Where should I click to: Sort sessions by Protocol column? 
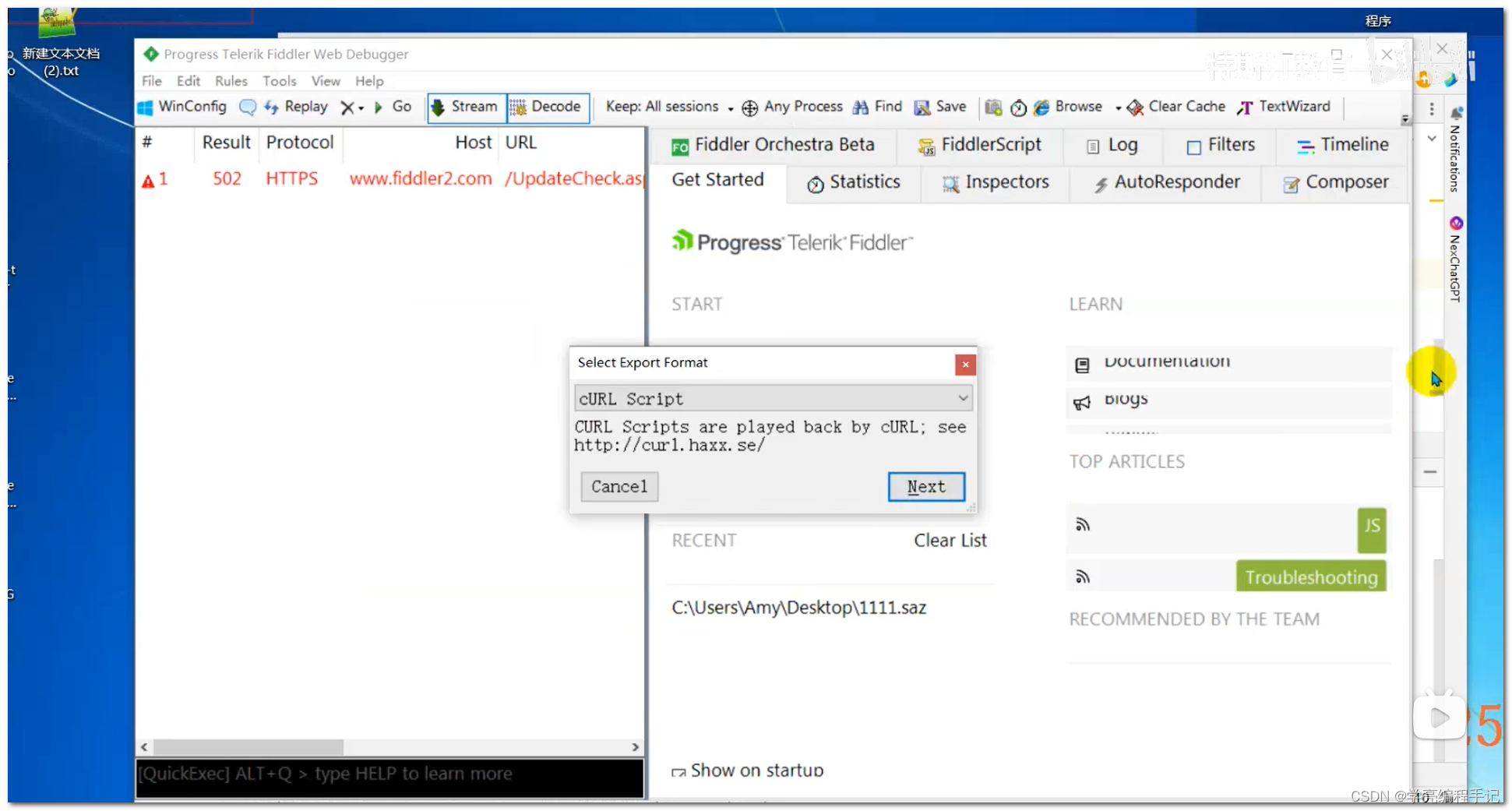pyautogui.click(x=300, y=143)
